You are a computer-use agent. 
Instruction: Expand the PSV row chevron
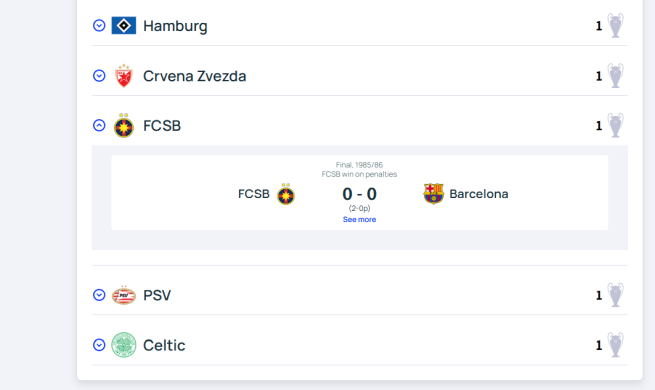point(99,295)
